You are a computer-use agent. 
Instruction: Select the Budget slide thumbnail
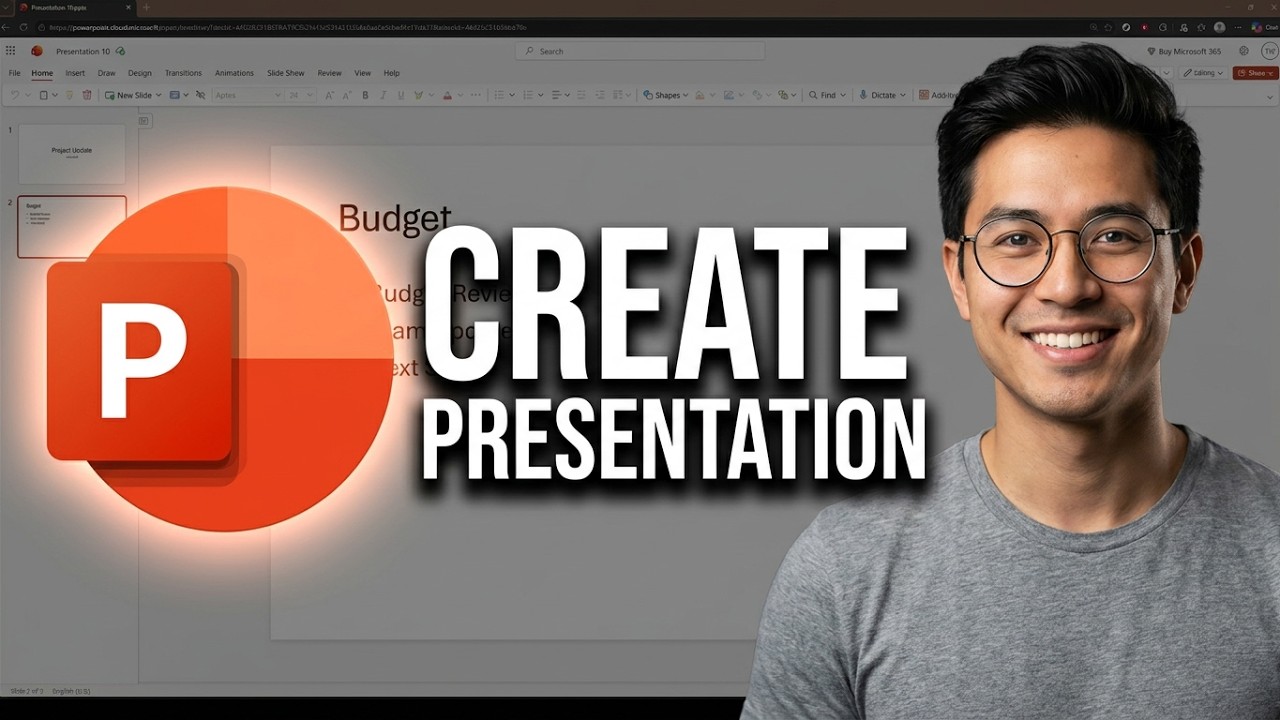(72, 226)
